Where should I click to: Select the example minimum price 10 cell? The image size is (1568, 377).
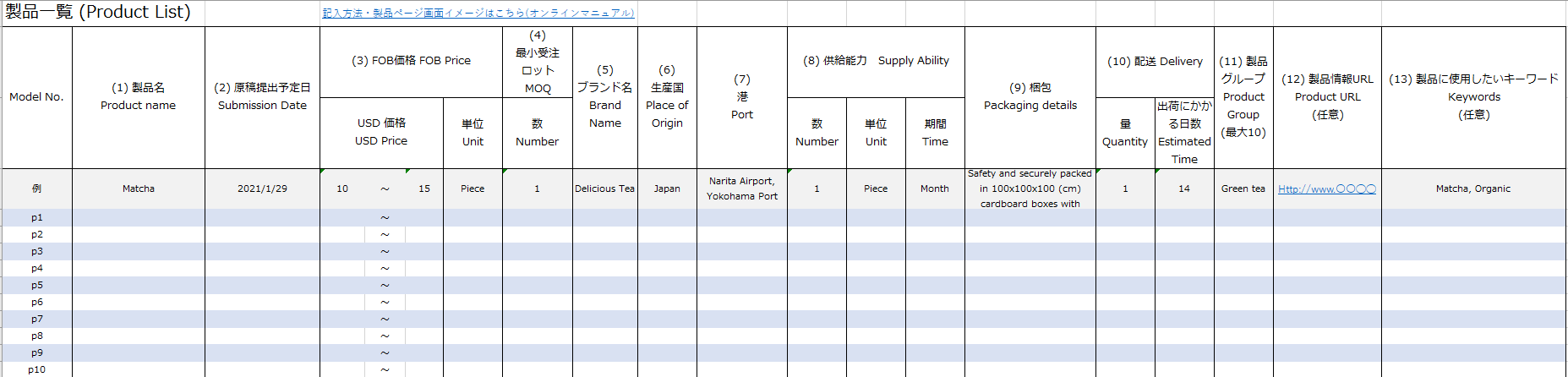tap(342, 188)
